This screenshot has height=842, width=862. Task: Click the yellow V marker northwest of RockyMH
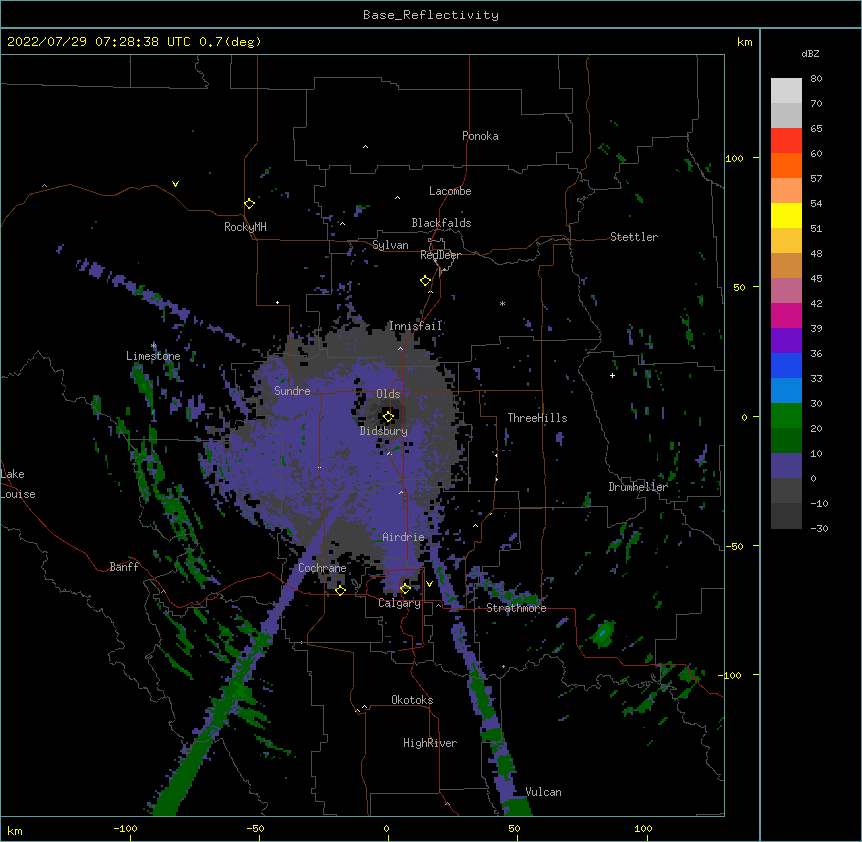click(175, 184)
